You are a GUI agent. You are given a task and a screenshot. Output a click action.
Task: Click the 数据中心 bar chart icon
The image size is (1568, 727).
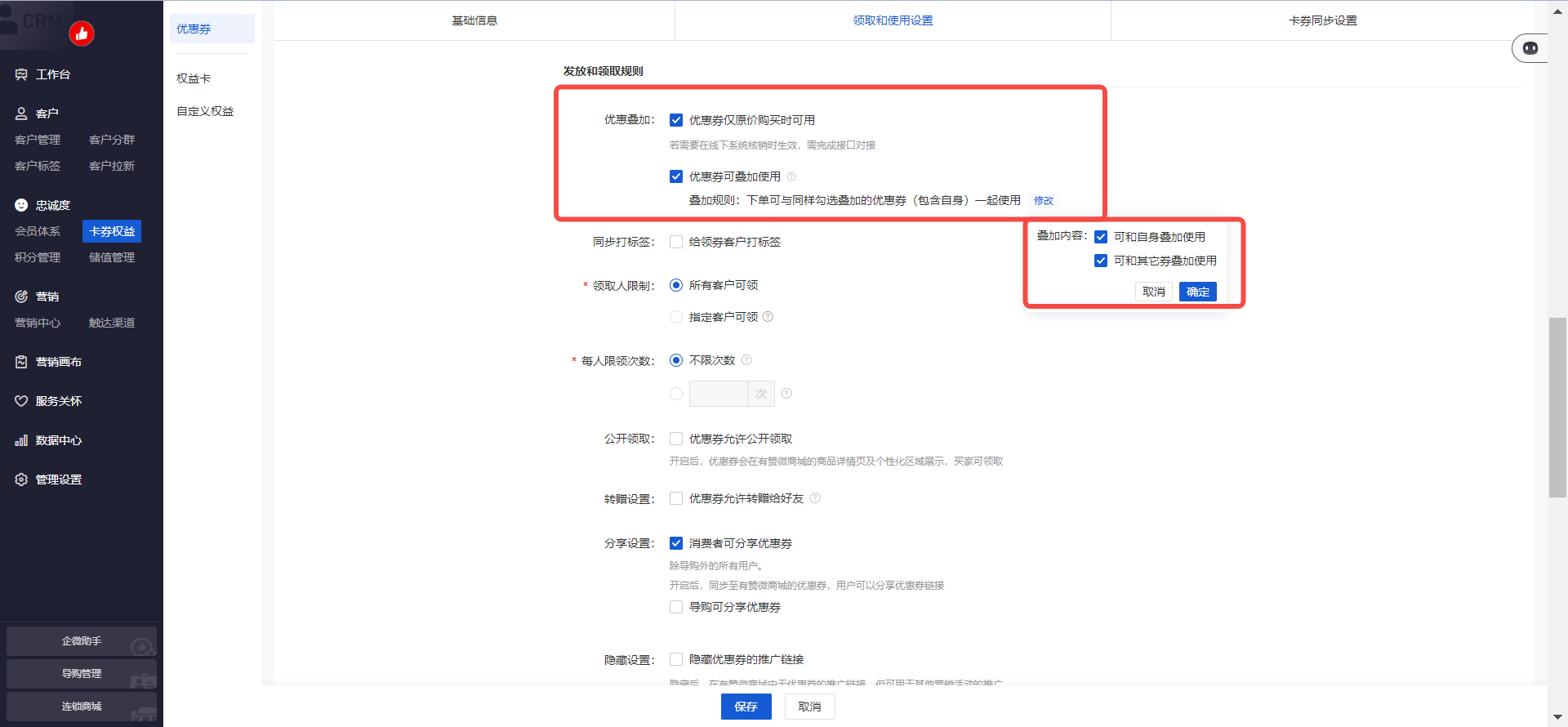(x=21, y=440)
